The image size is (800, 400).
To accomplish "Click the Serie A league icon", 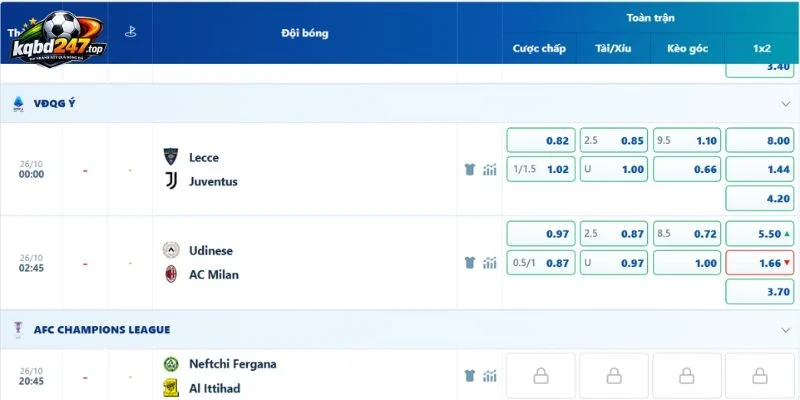I will click(18, 104).
